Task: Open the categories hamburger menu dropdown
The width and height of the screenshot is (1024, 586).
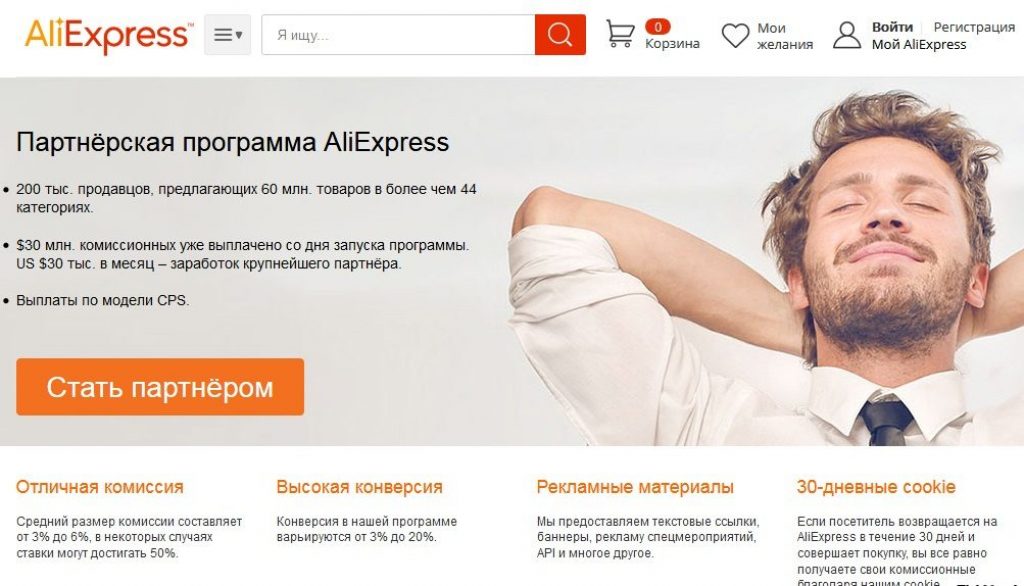Action: coord(227,35)
